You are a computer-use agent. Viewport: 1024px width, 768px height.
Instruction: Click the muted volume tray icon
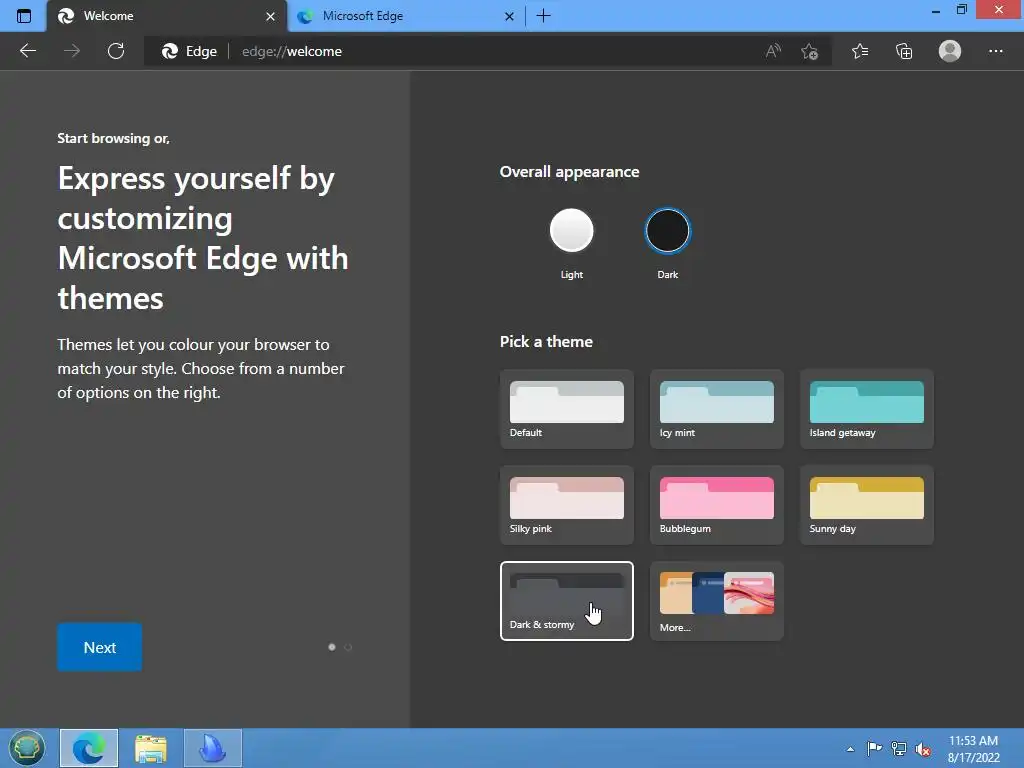coord(923,750)
